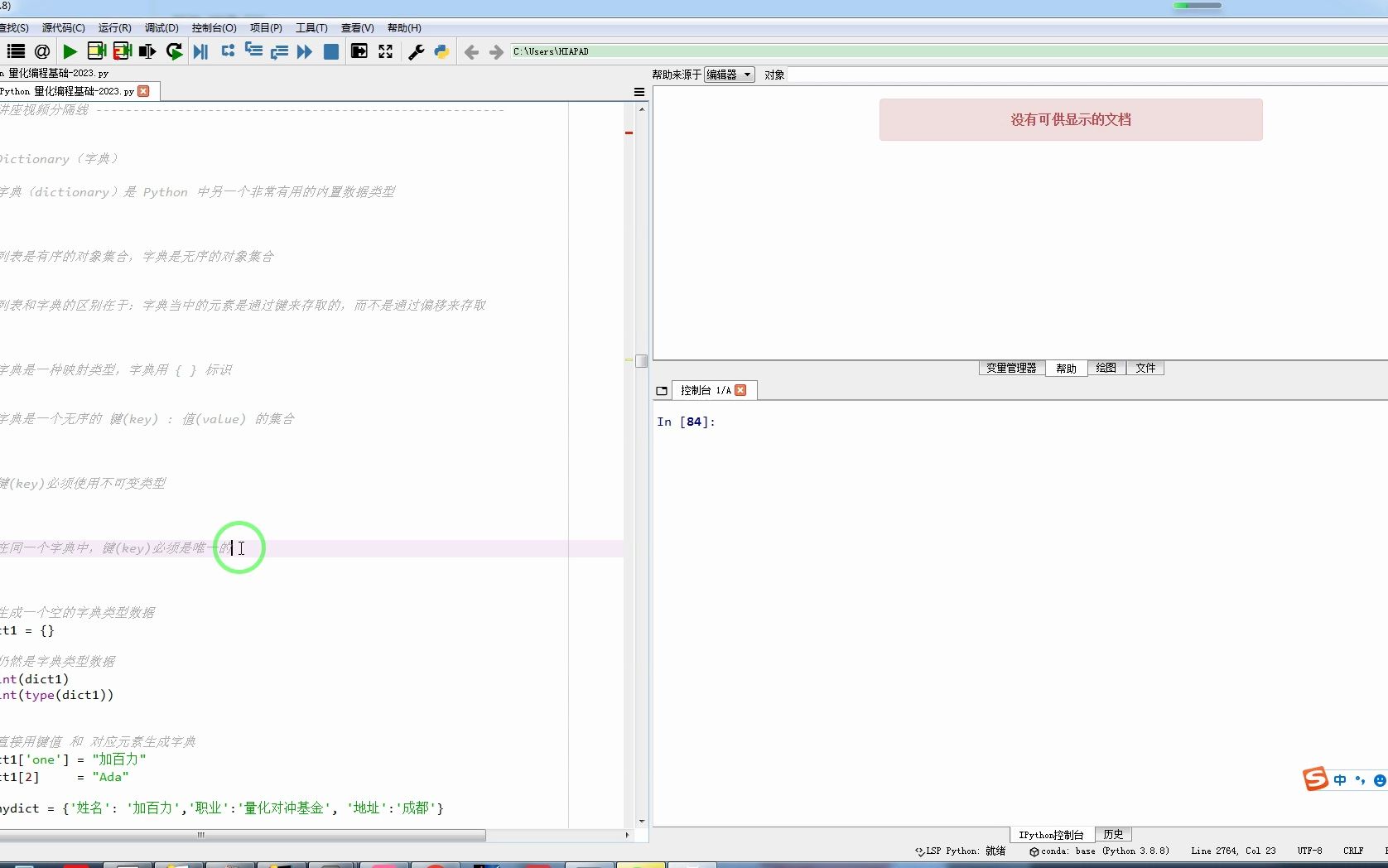Start debugging the file icon
The height and width of the screenshot is (868, 1388).
(200, 51)
